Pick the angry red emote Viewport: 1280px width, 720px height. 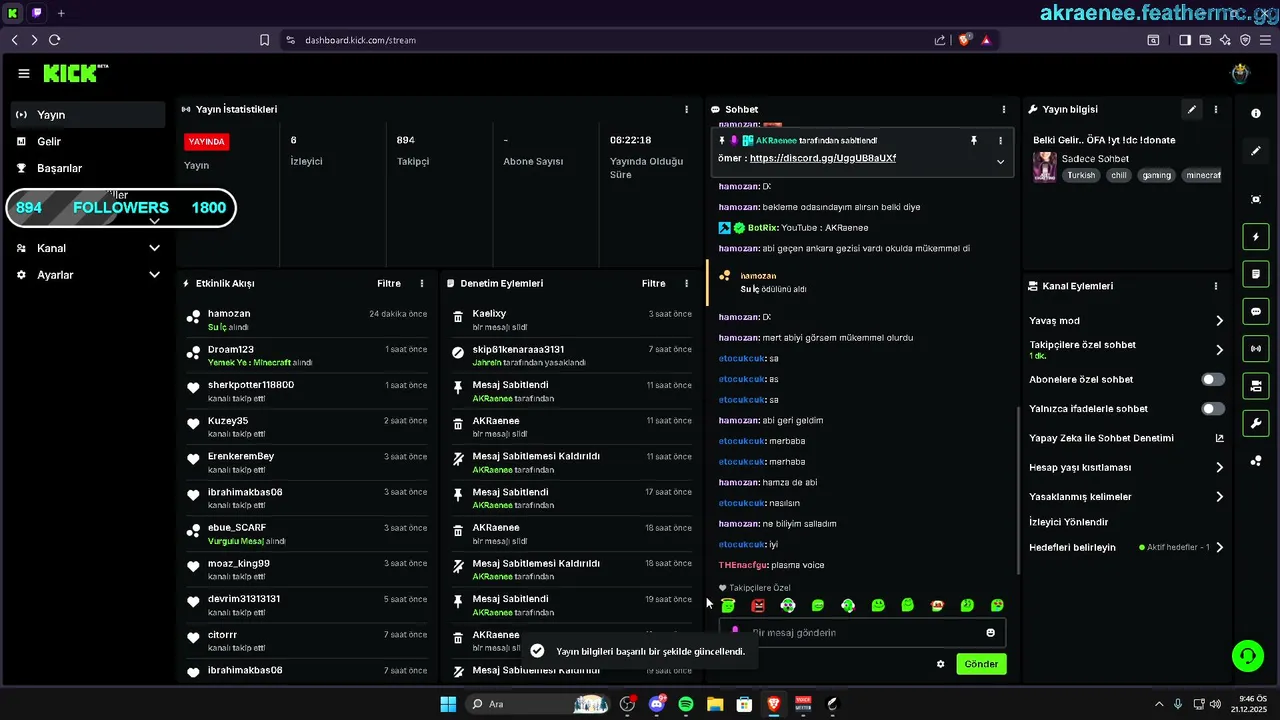point(758,605)
